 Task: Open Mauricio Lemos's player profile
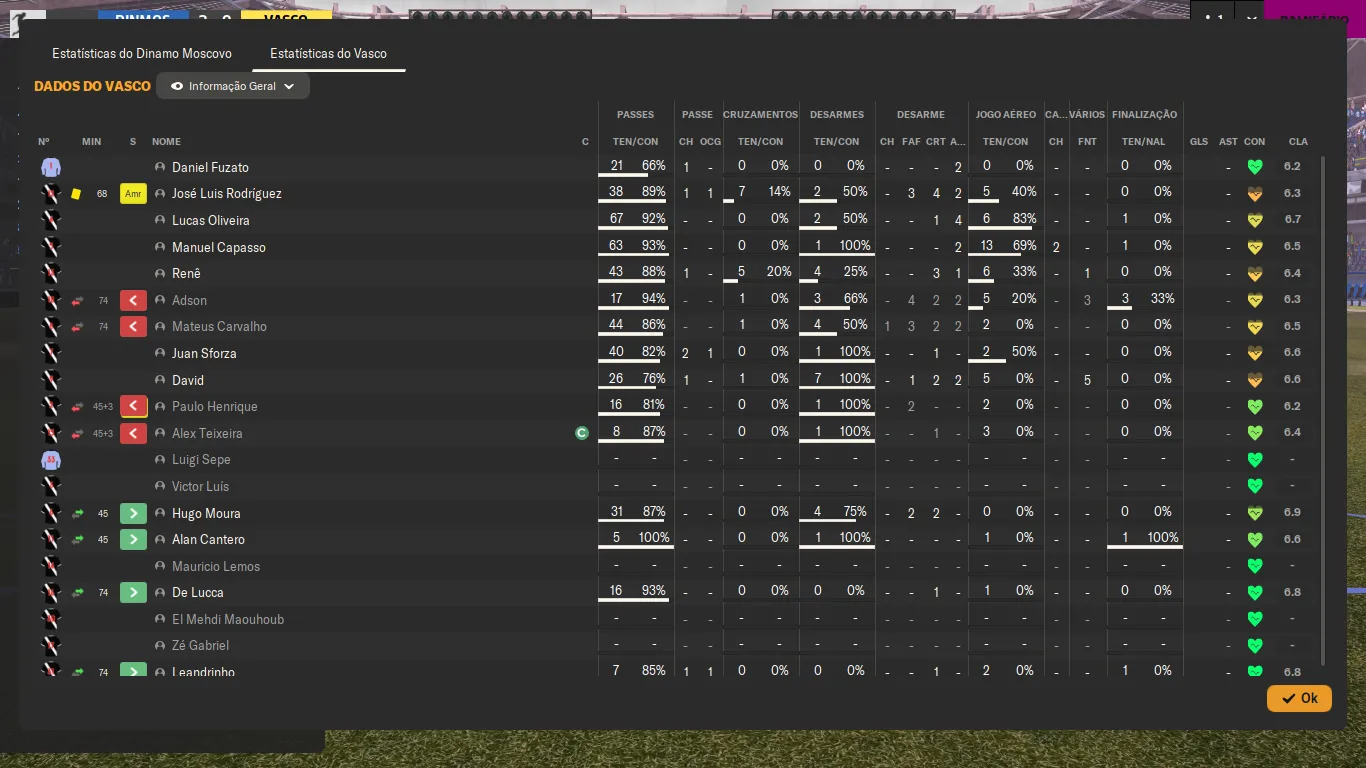click(x=216, y=566)
